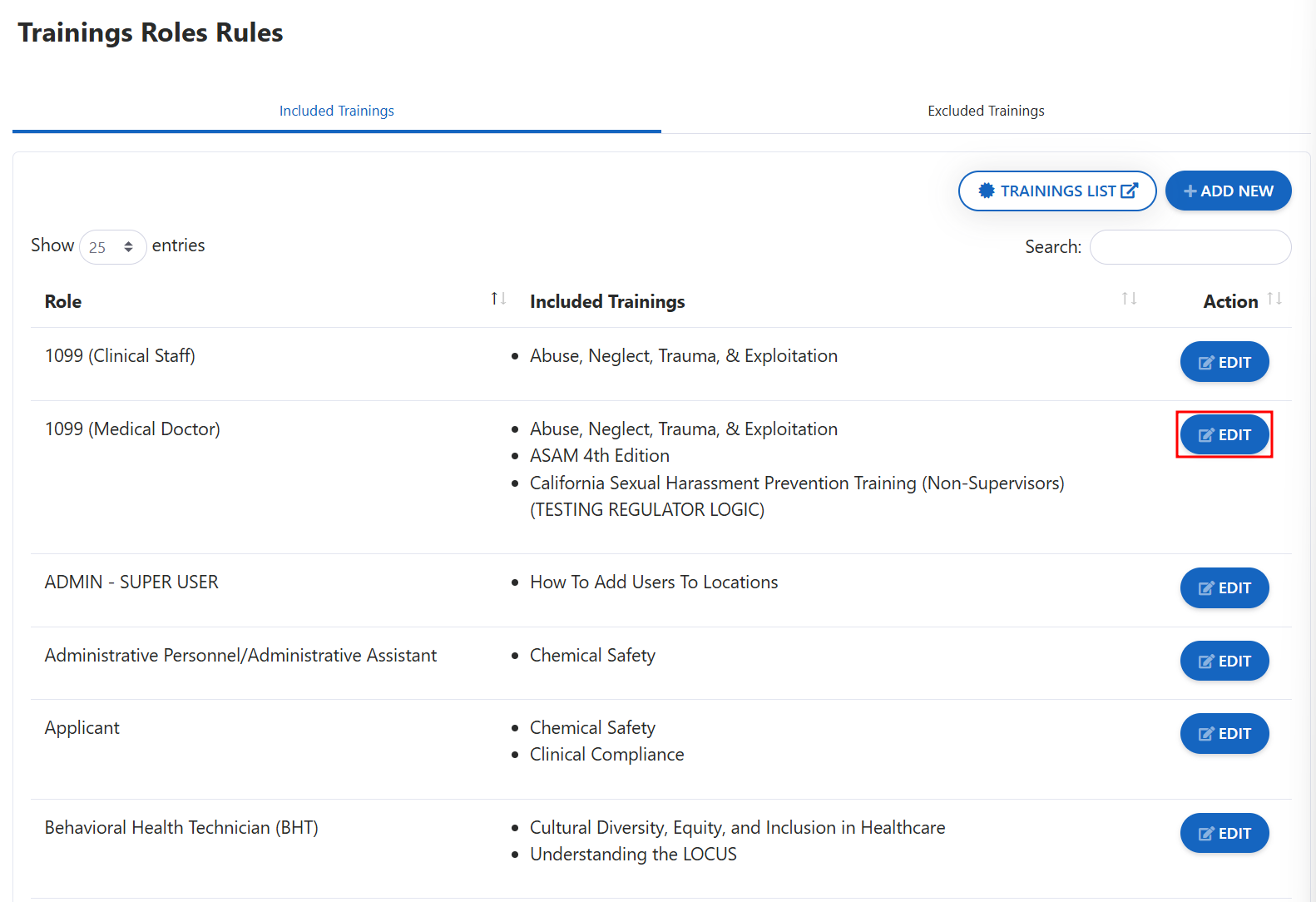Sort by the Action column arrows
Viewport: 1316px width, 902px height.
pos(1274,299)
